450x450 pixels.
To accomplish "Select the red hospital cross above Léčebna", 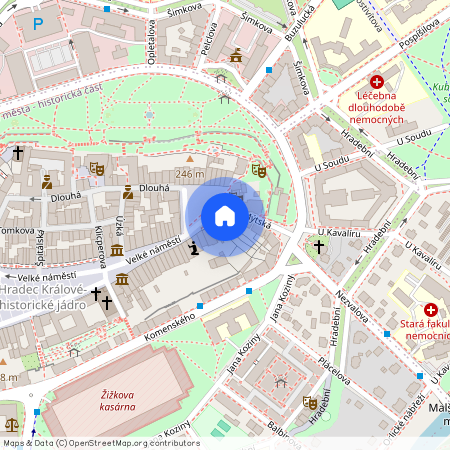I will tap(377, 81).
